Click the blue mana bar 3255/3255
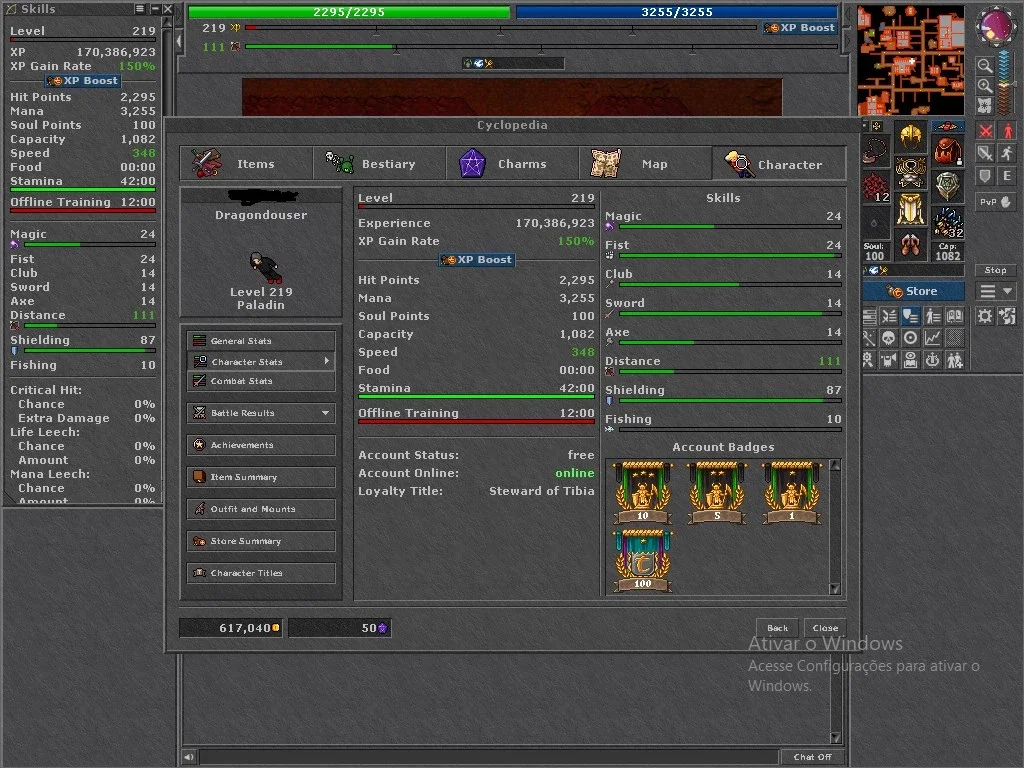 (x=677, y=12)
